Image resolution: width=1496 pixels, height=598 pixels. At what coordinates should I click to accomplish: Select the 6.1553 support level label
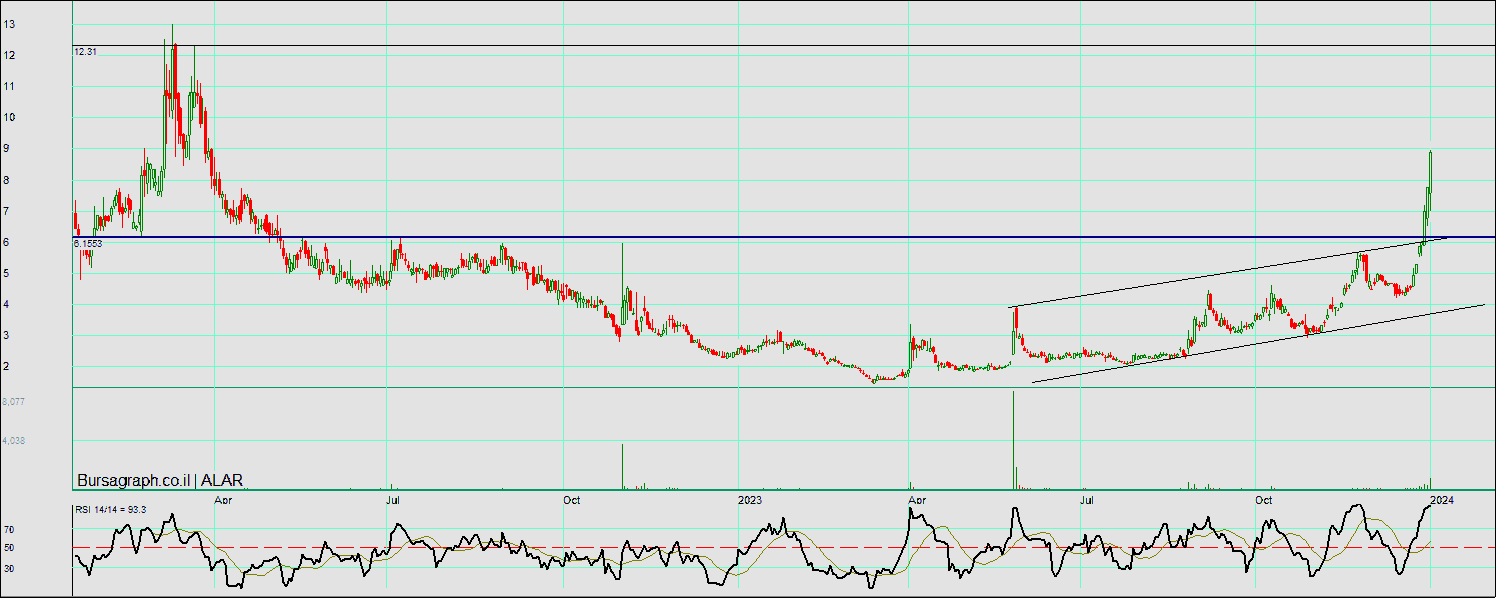88,243
